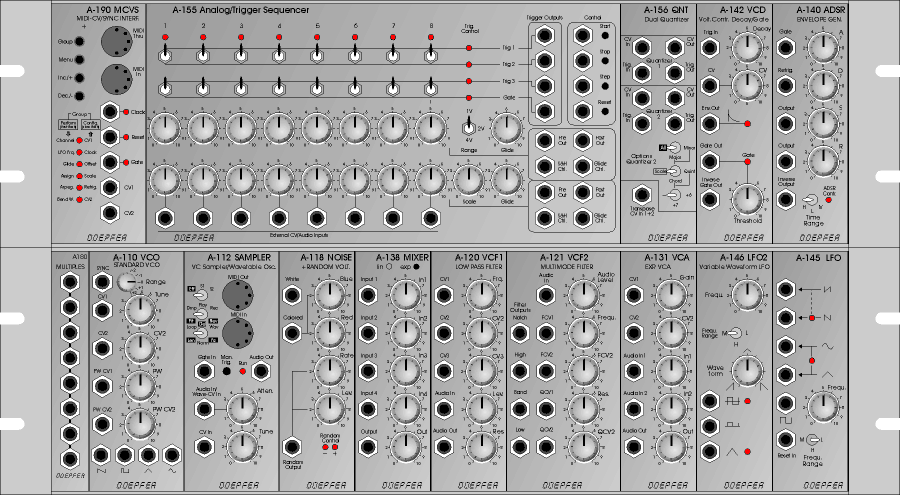Click the Audio In jack on A-120 VCF1
Image resolution: width=900 pixels, height=495 pixels.
point(444,409)
